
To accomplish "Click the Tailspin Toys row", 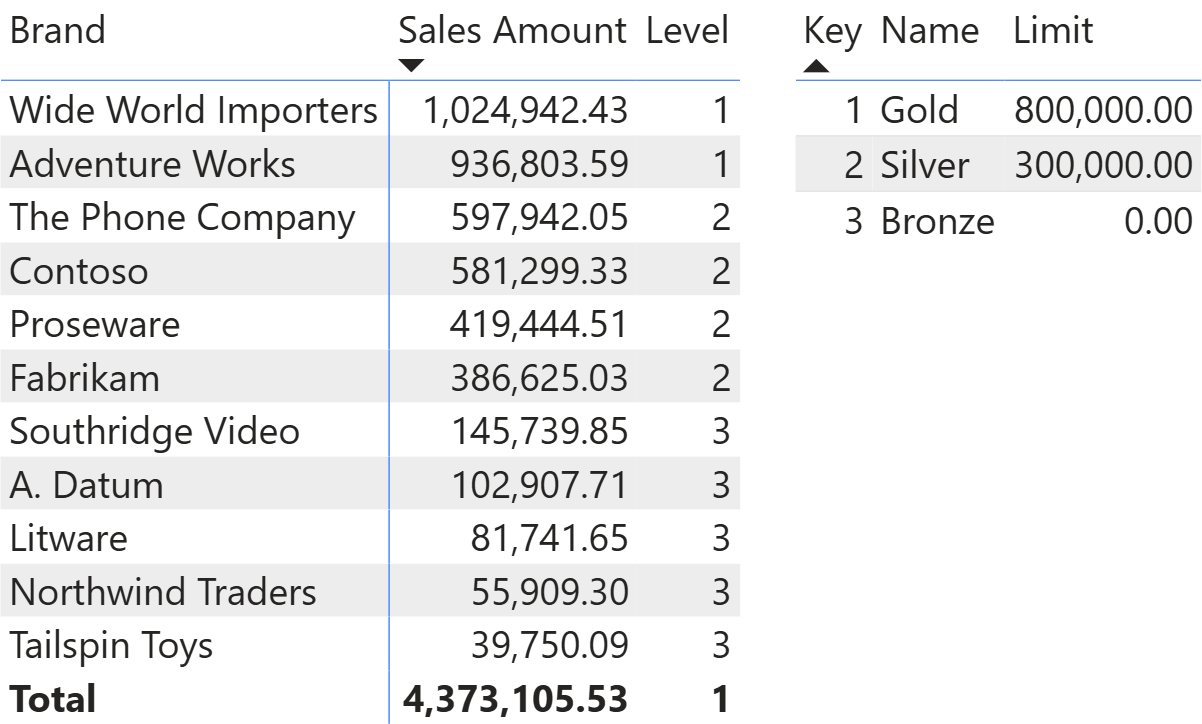I will coord(111,646).
